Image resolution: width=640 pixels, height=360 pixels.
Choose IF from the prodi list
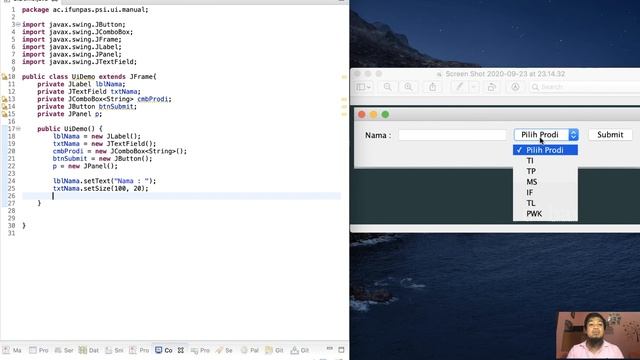point(545,193)
